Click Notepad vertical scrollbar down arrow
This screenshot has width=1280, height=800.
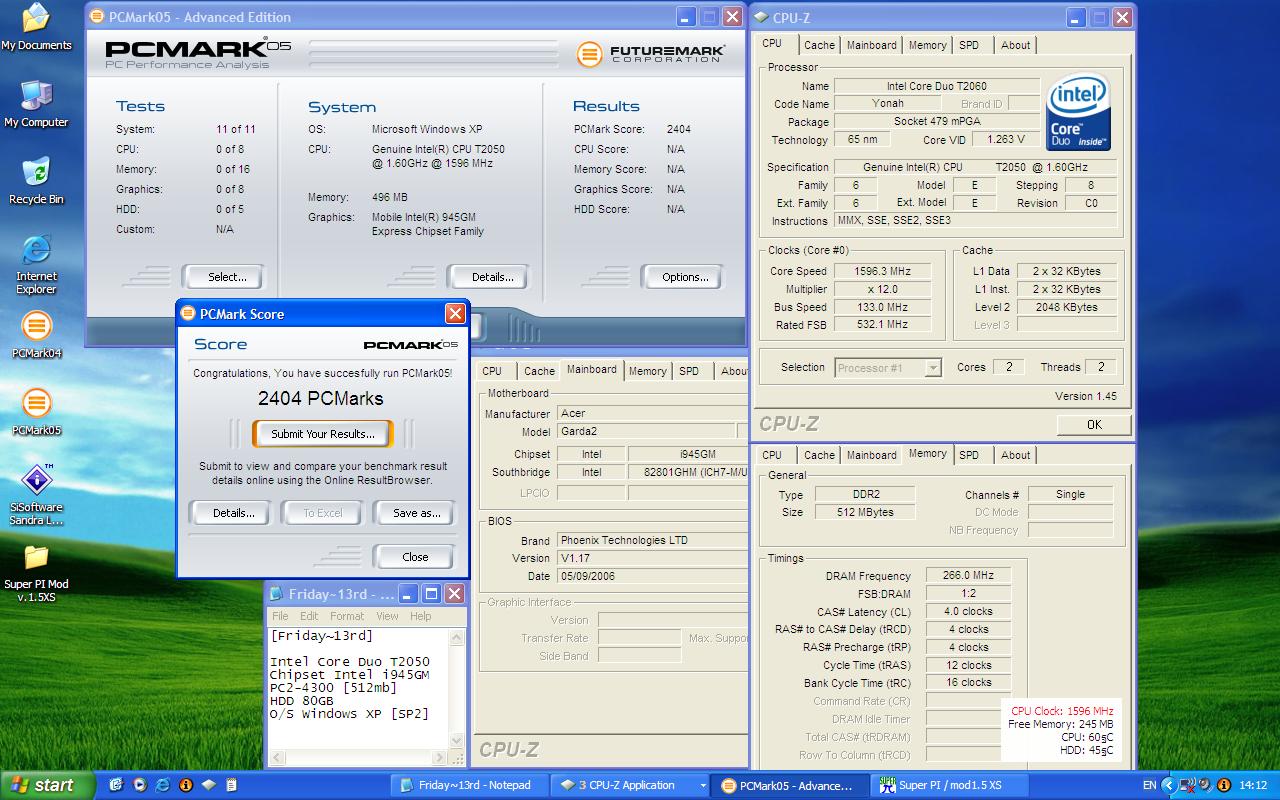point(457,740)
